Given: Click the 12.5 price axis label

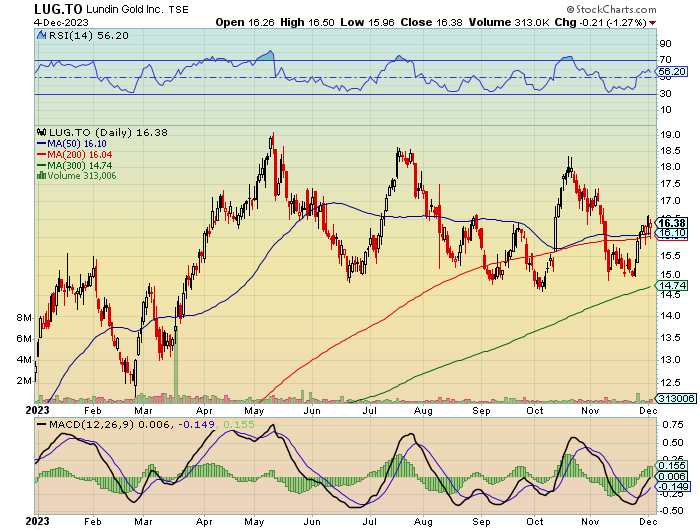Looking at the screenshot, I should pos(670,383).
